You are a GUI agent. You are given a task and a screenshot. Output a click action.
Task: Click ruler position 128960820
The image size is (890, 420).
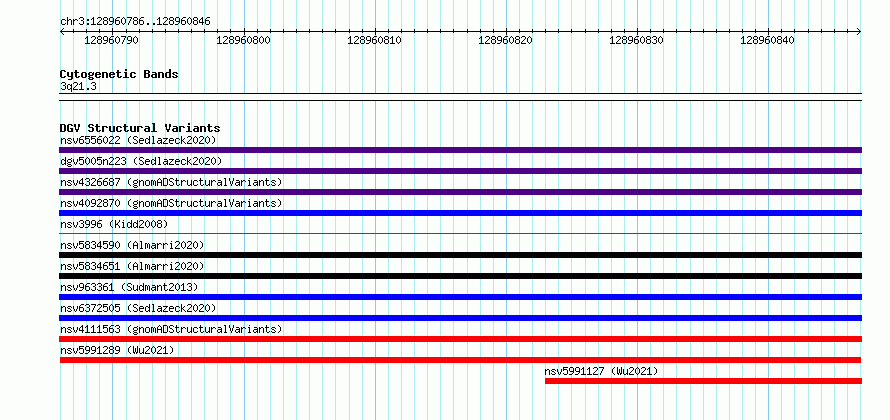505,40
